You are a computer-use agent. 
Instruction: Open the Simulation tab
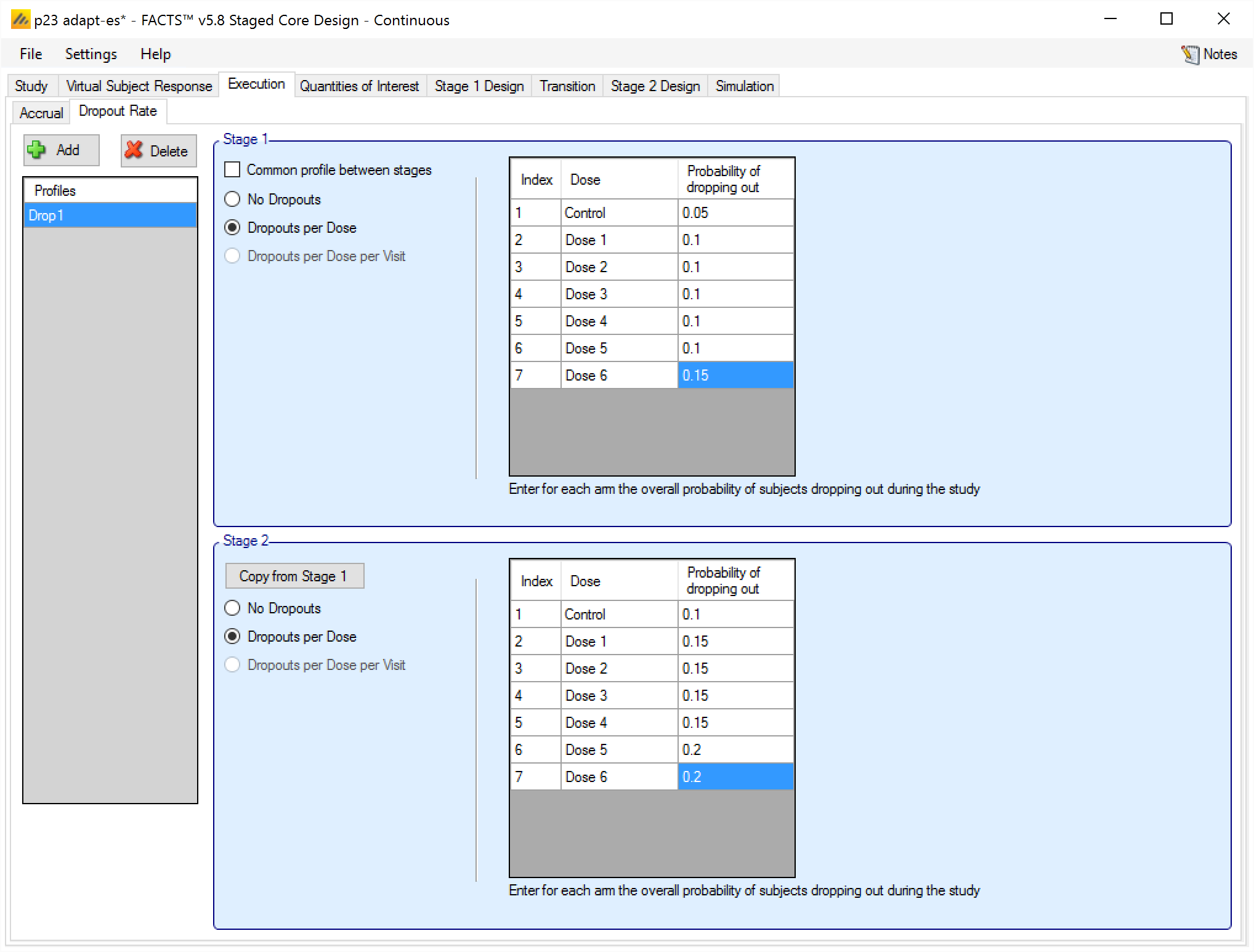tap(744, 86)
